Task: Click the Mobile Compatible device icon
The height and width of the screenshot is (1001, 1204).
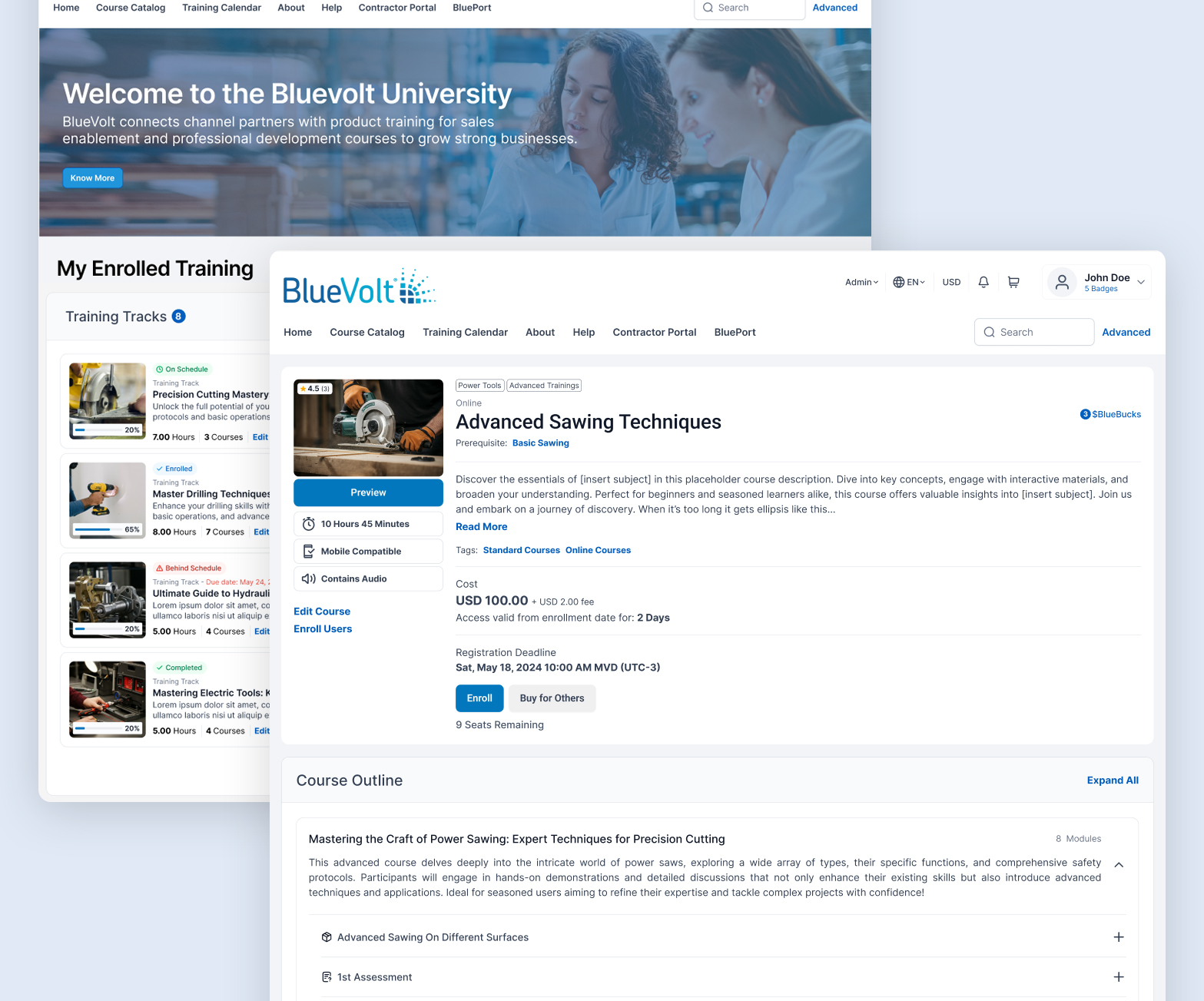Action: coord(309,552)
